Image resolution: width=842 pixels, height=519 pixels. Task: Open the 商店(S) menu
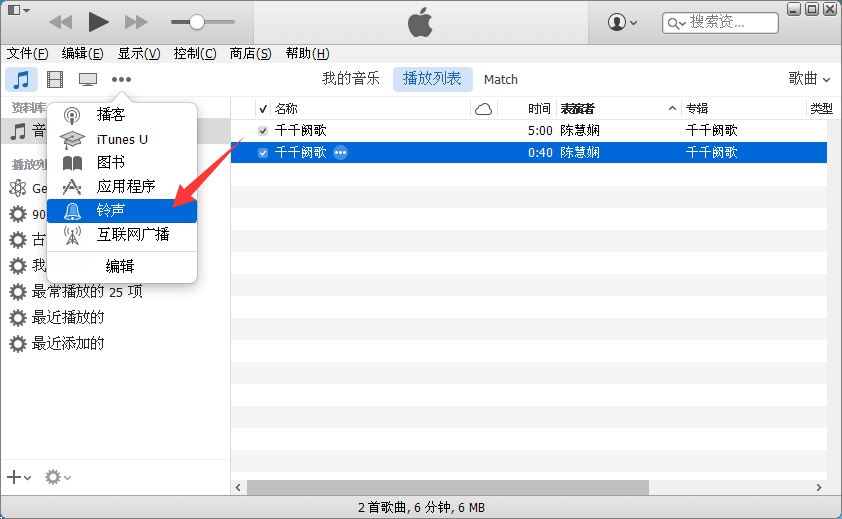(250, 53)
